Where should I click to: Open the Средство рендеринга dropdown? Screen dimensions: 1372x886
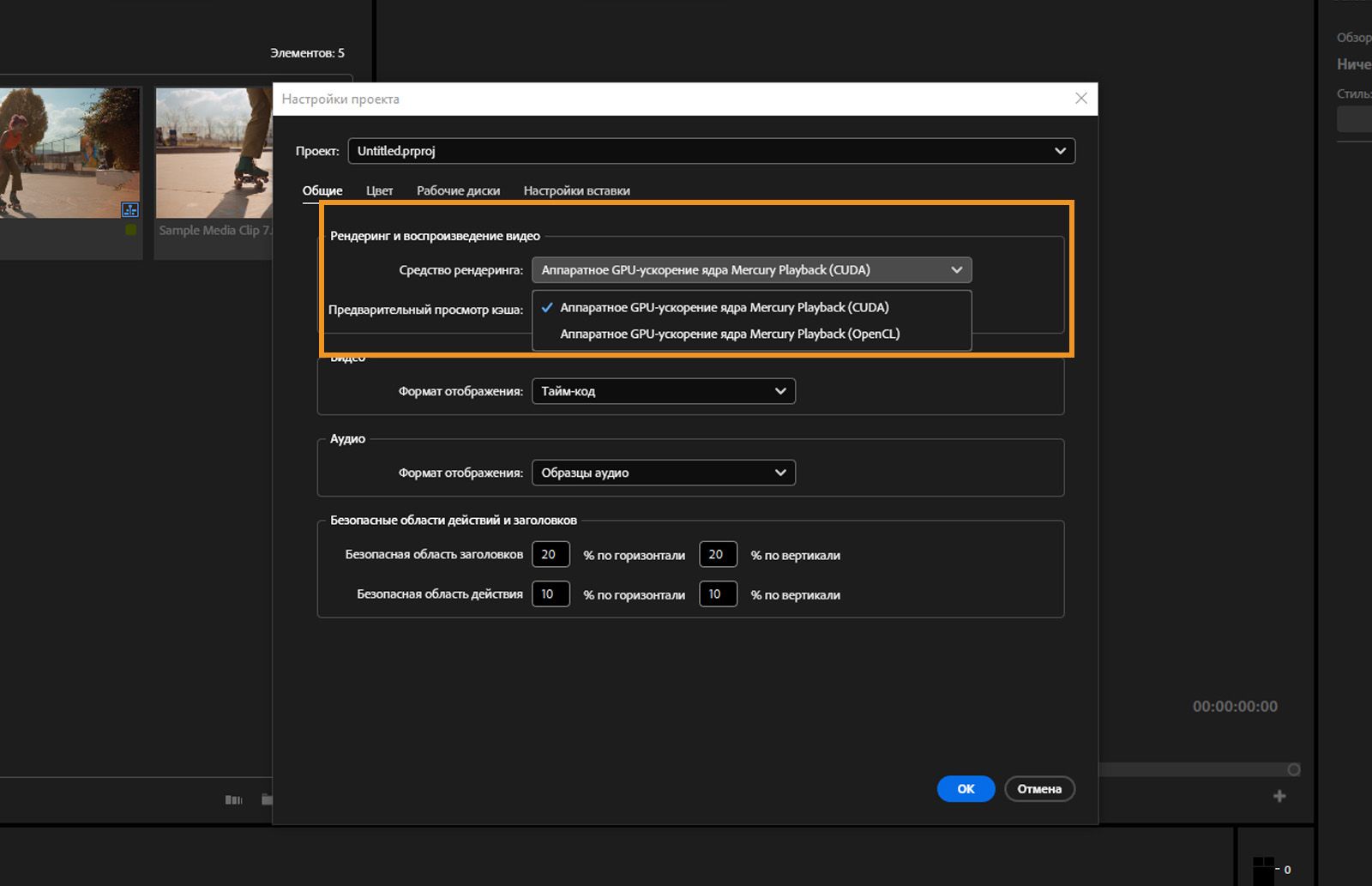pyautogui.click(x=751, y=270)
